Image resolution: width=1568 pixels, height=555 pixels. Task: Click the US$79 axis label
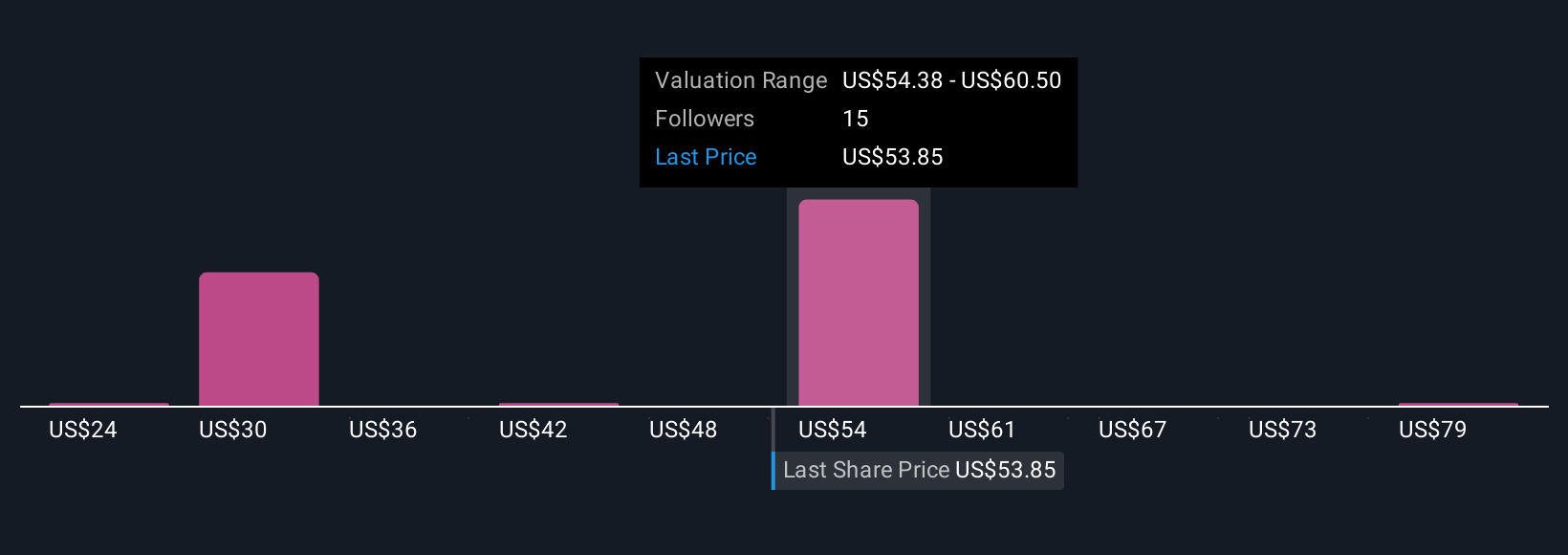(1432, 430)
